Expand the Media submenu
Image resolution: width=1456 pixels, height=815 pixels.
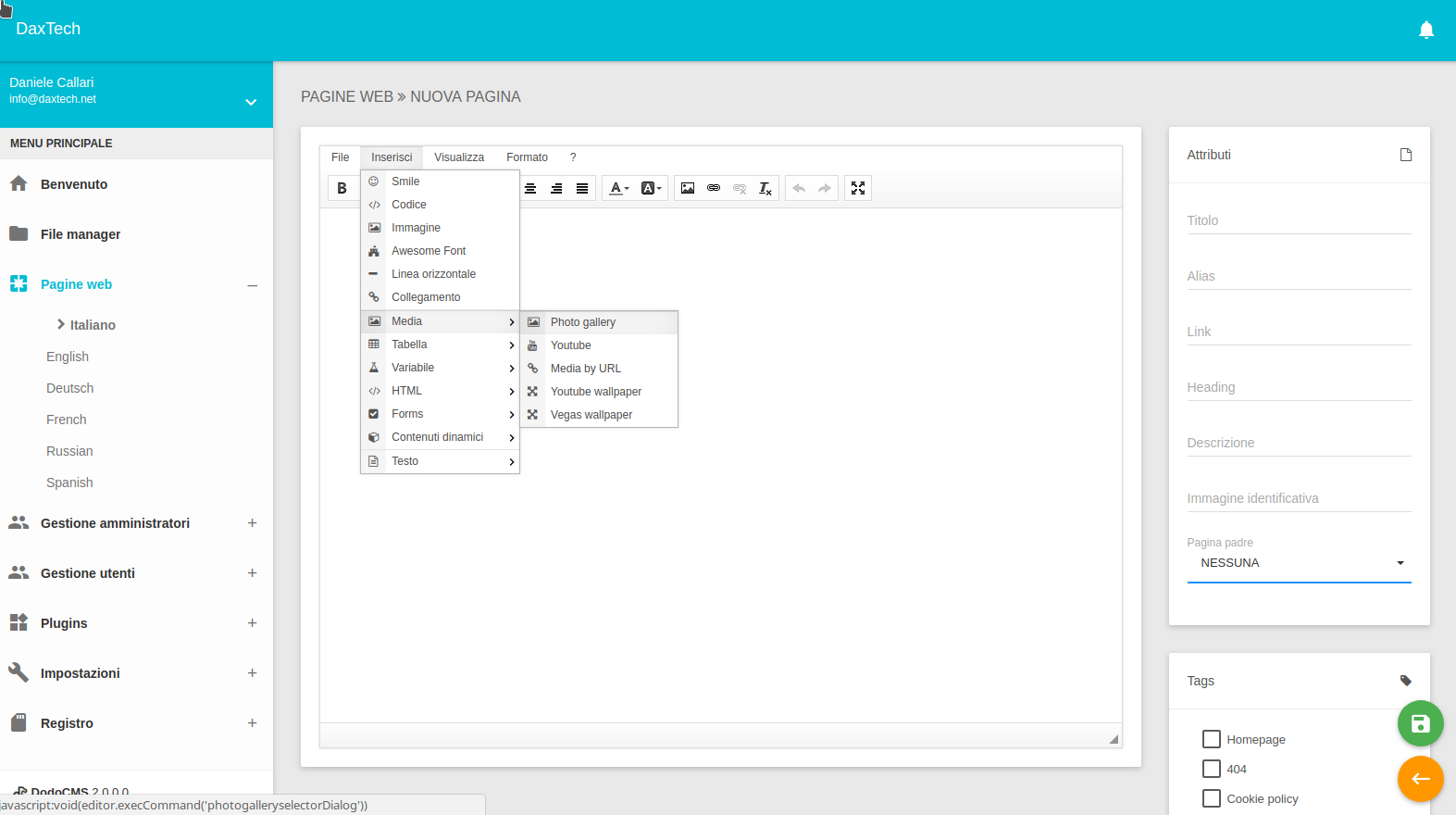click(x=440, y=321)
